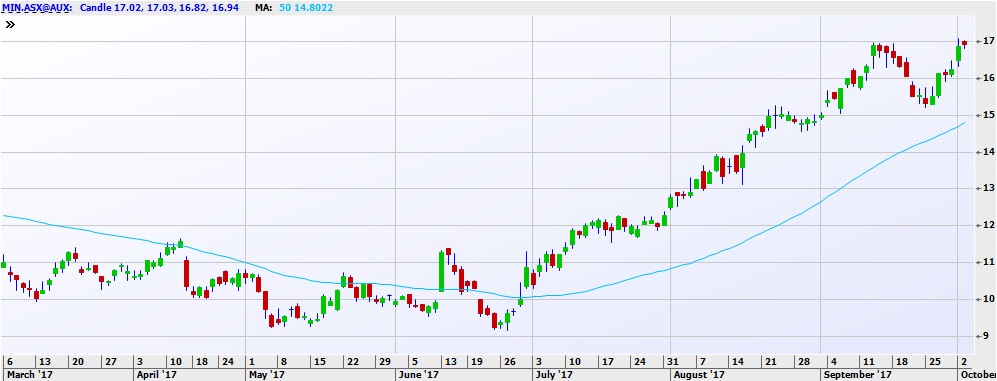
Task: Click the date label 21 on time axis
Action: coord(771,361)
